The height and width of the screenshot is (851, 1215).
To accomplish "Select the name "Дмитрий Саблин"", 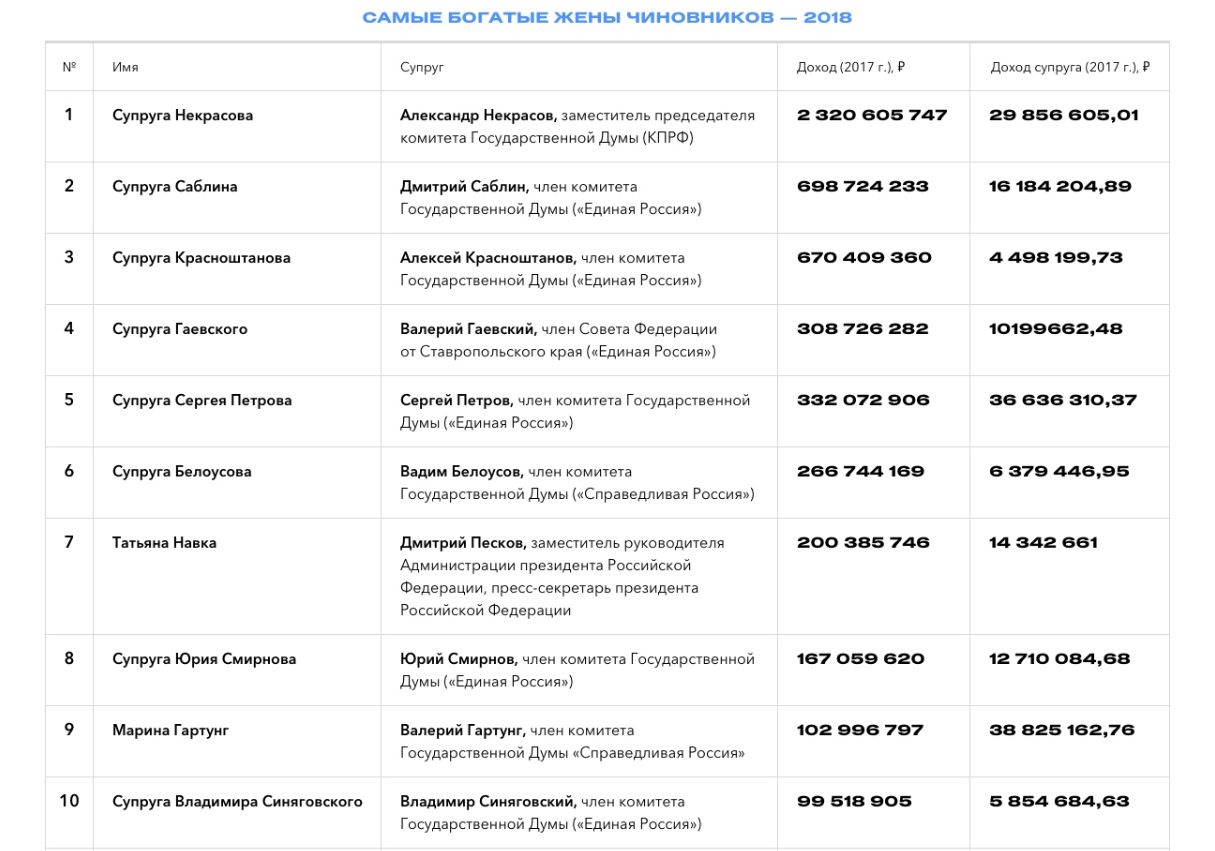I will click(x=463, y=186).
